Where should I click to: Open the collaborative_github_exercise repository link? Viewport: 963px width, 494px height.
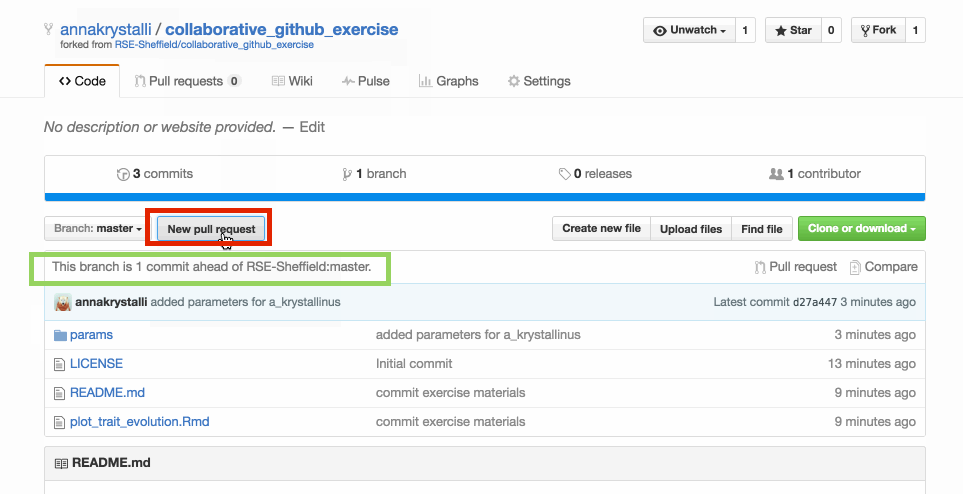[281, 29]
